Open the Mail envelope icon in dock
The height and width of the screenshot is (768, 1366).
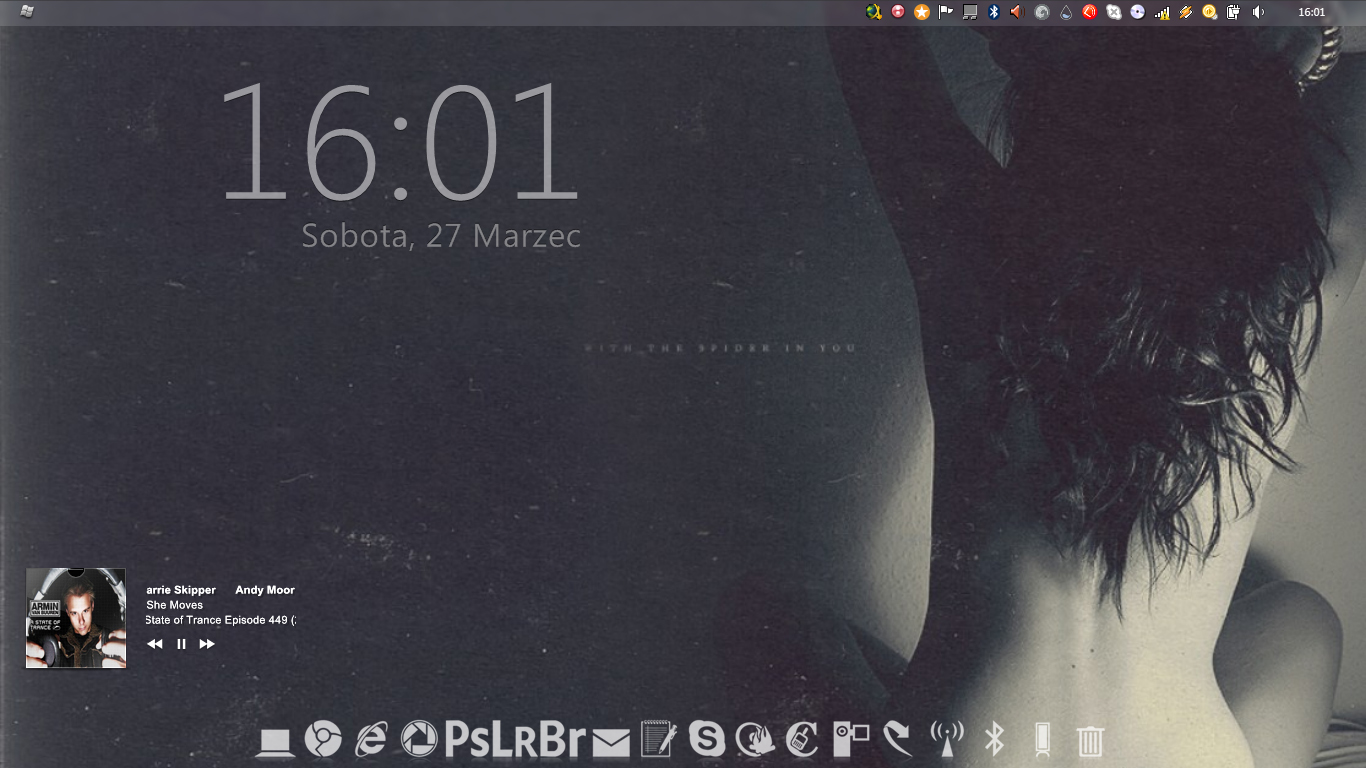point(611,742)
